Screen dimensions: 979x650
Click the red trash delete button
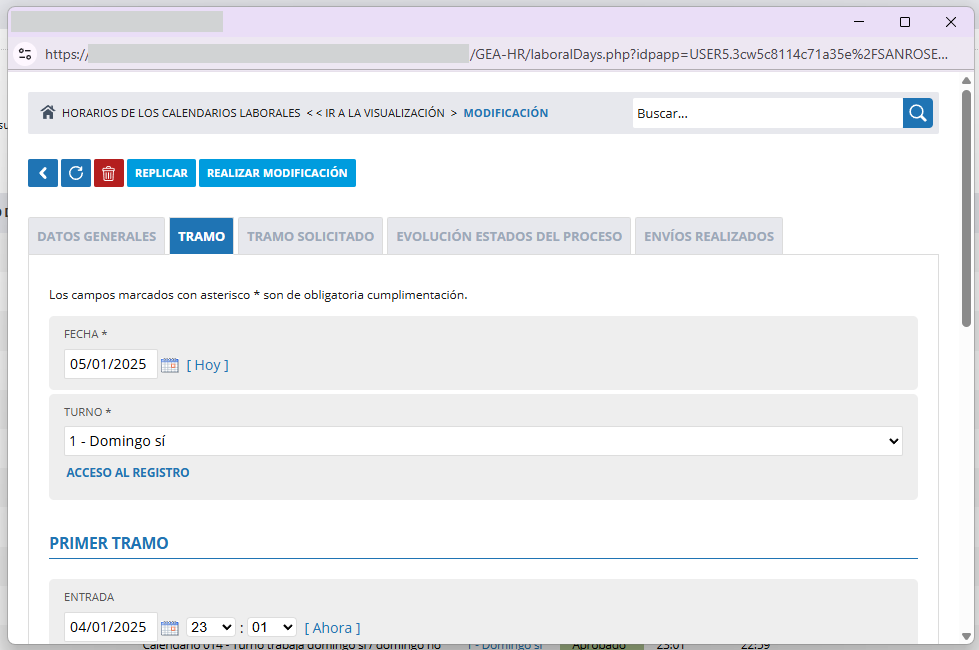109,173
